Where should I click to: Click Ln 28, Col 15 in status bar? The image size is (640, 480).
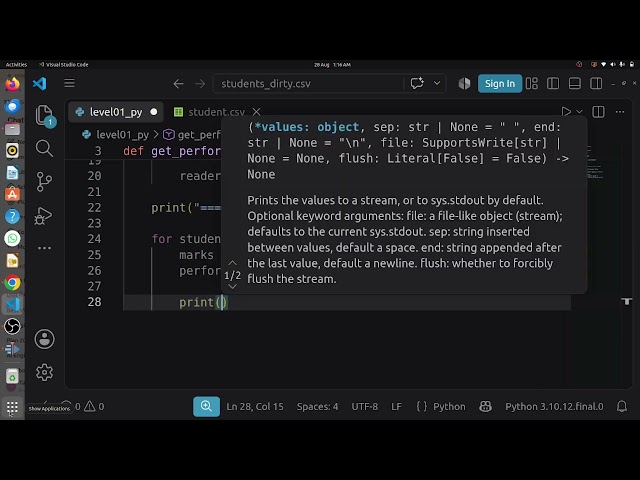(x=255, y=407)
